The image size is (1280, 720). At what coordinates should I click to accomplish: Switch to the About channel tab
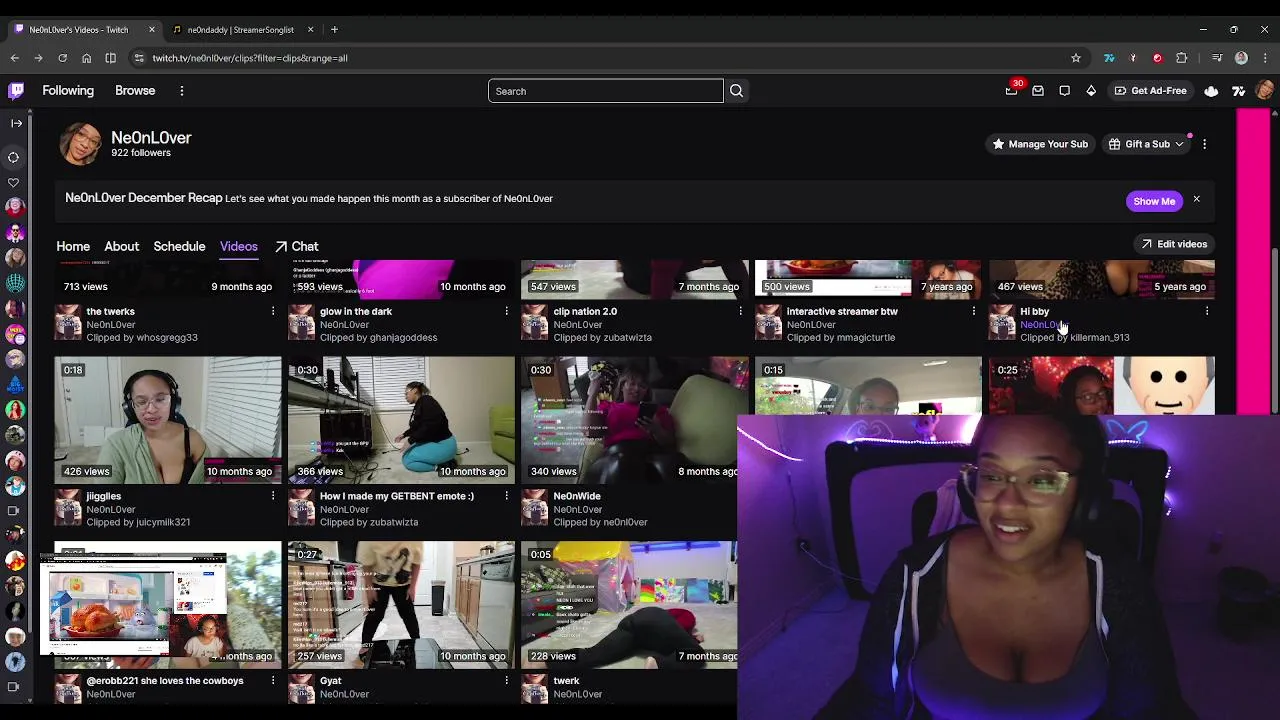point(122,246)
